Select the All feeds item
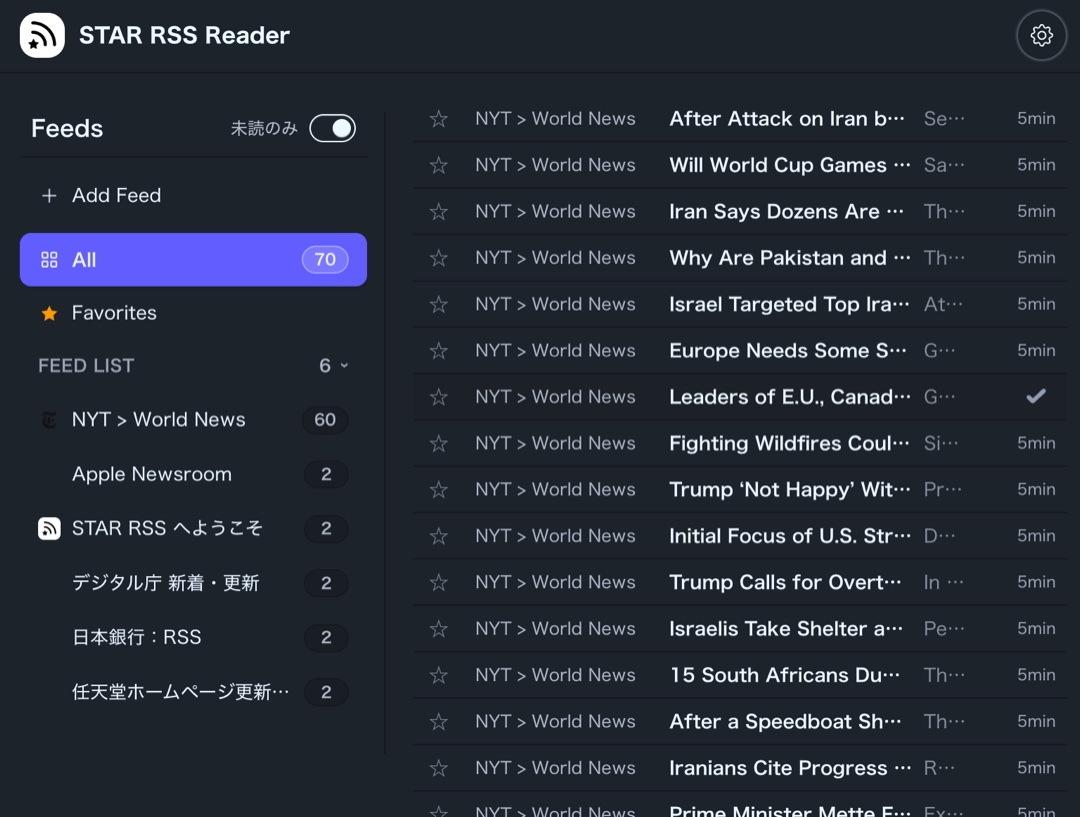The height and width of the screenshot is (817, 1080). click(x=193, y=260)
